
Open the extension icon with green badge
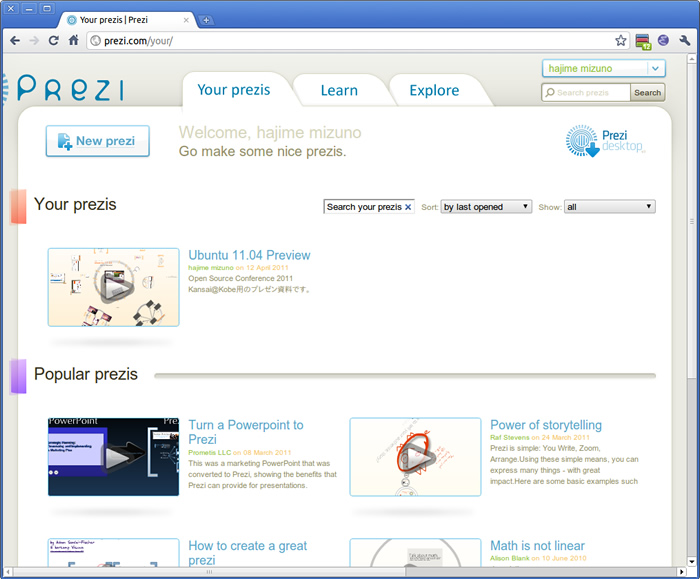pos(643,42)
